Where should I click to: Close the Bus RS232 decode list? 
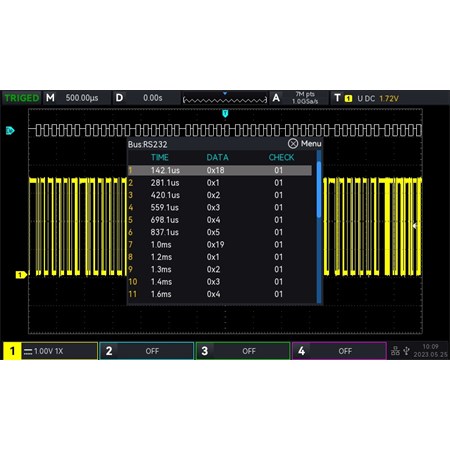(x=293, y=144)
